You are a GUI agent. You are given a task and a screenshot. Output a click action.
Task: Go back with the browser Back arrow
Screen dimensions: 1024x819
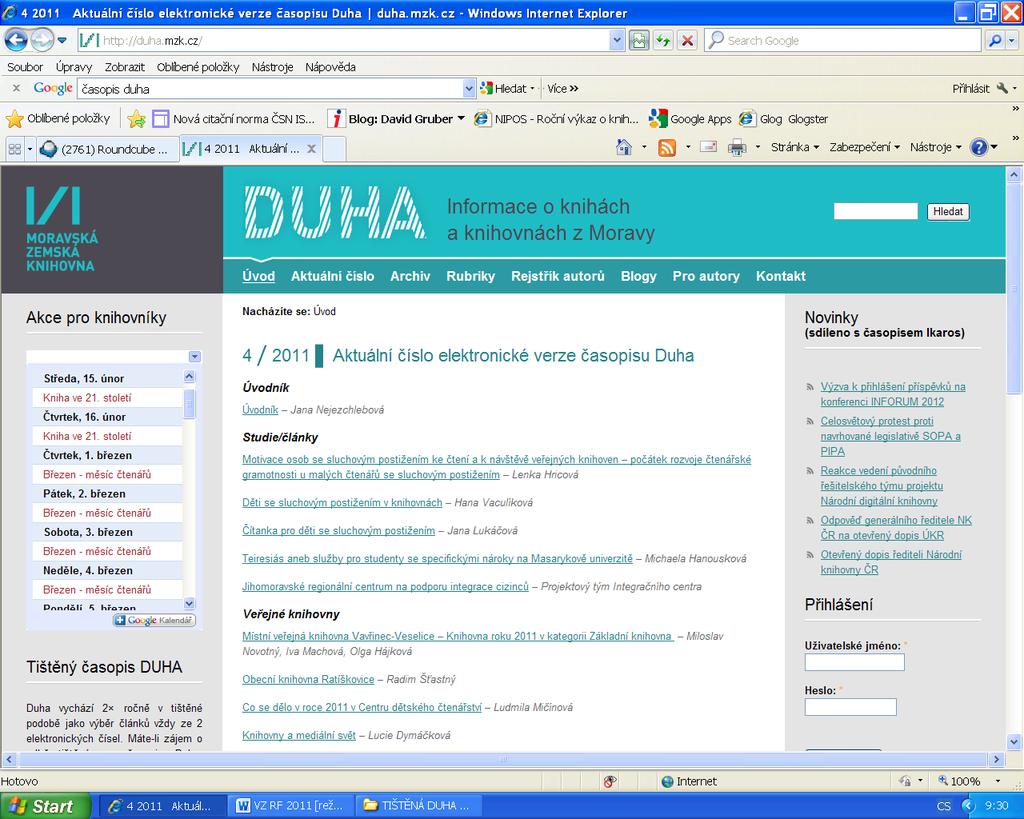click(16, 40)
